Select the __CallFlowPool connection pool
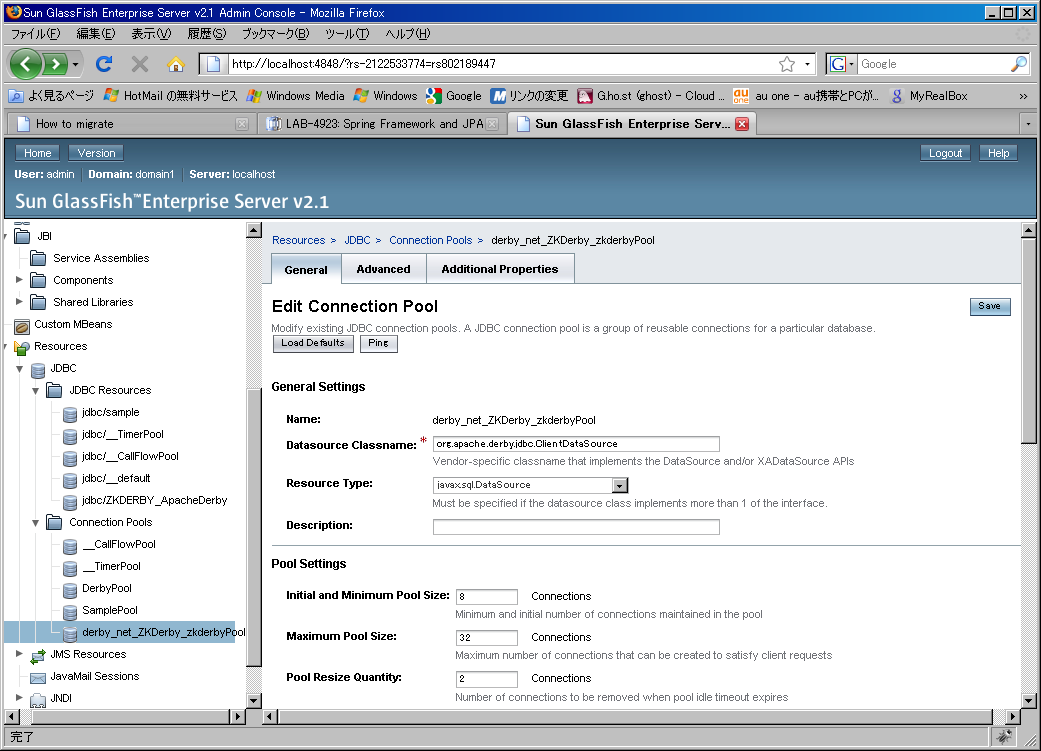 click(119, 544)
